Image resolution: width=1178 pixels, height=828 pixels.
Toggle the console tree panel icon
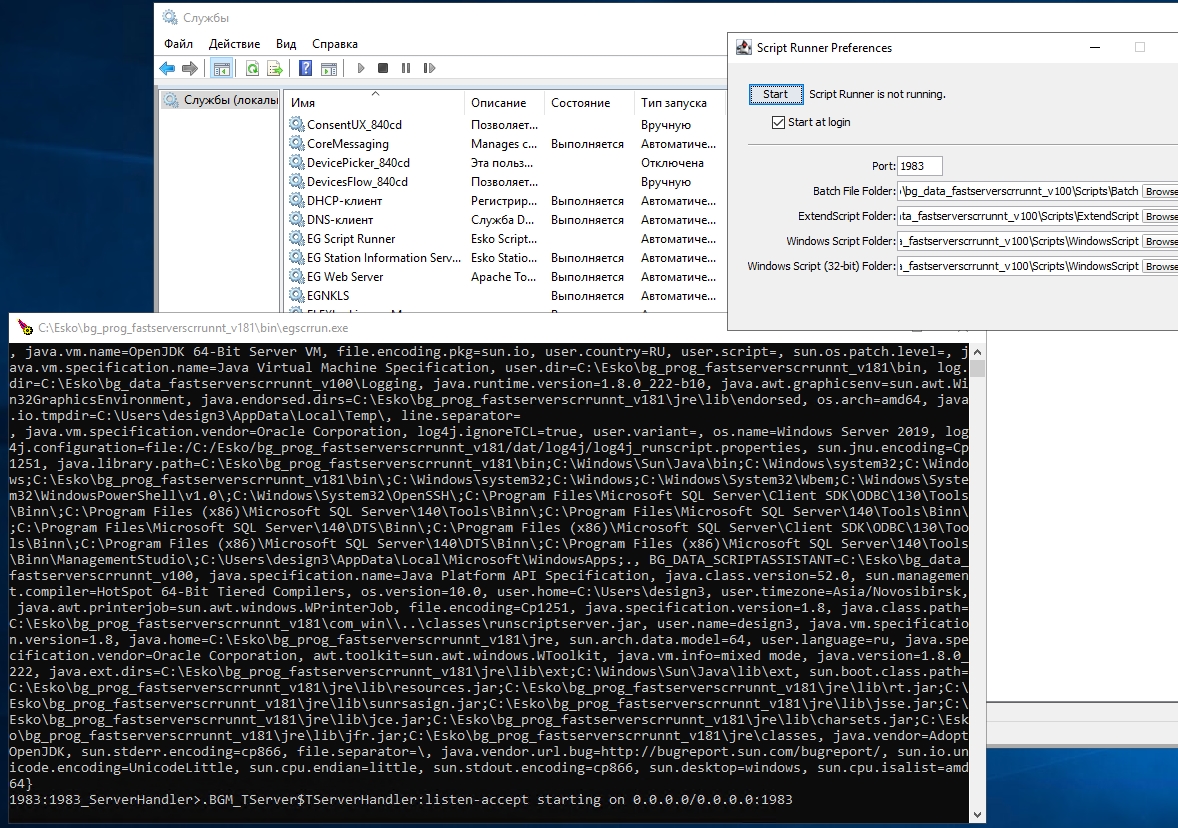[221, 68]
